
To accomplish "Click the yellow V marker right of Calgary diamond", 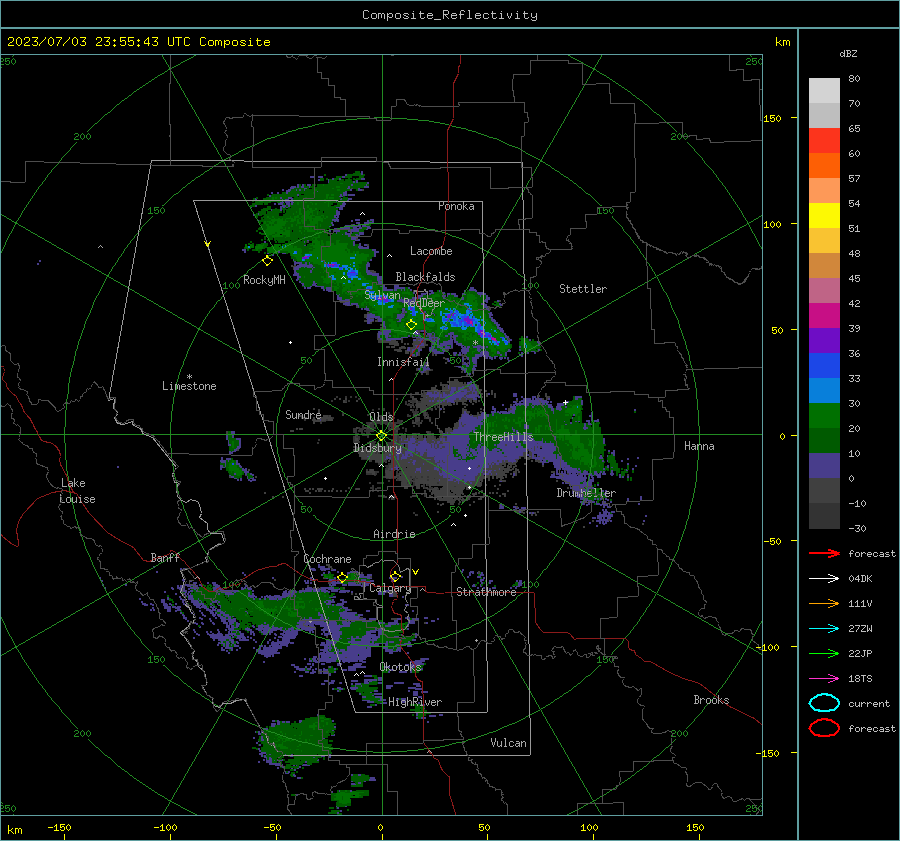I will coord(416,572).
